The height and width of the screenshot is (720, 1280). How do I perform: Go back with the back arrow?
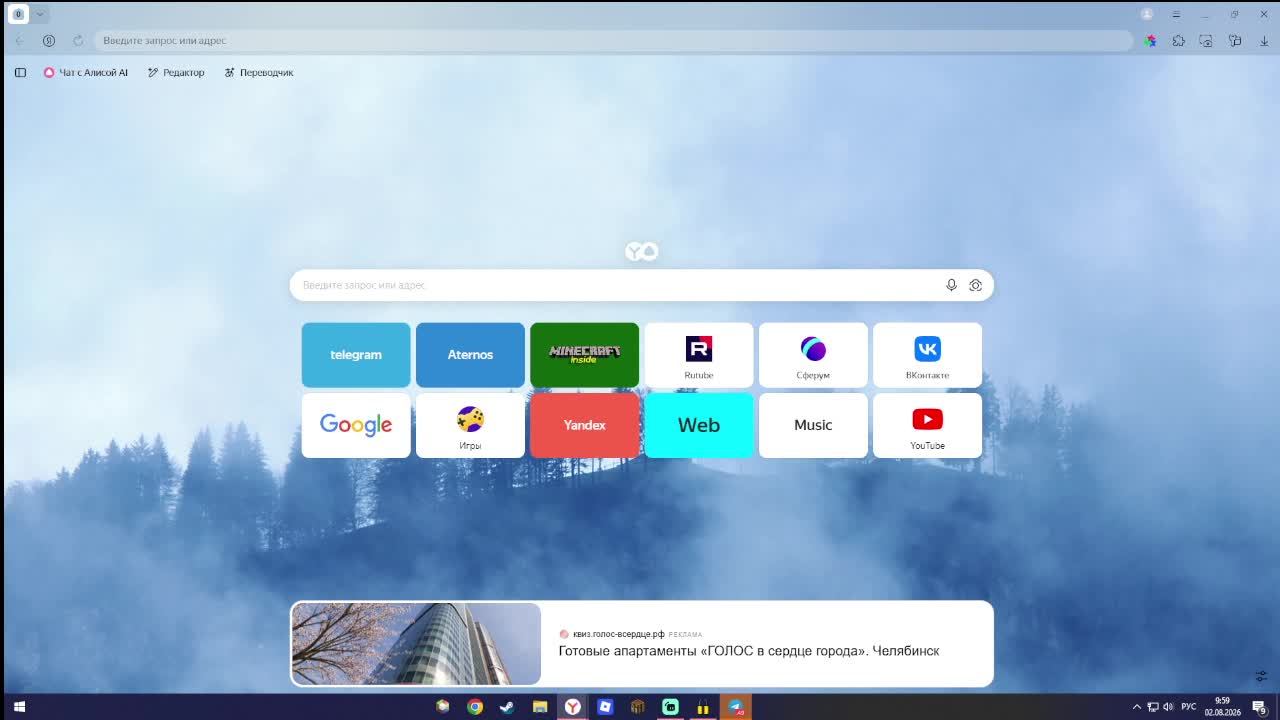20,41
